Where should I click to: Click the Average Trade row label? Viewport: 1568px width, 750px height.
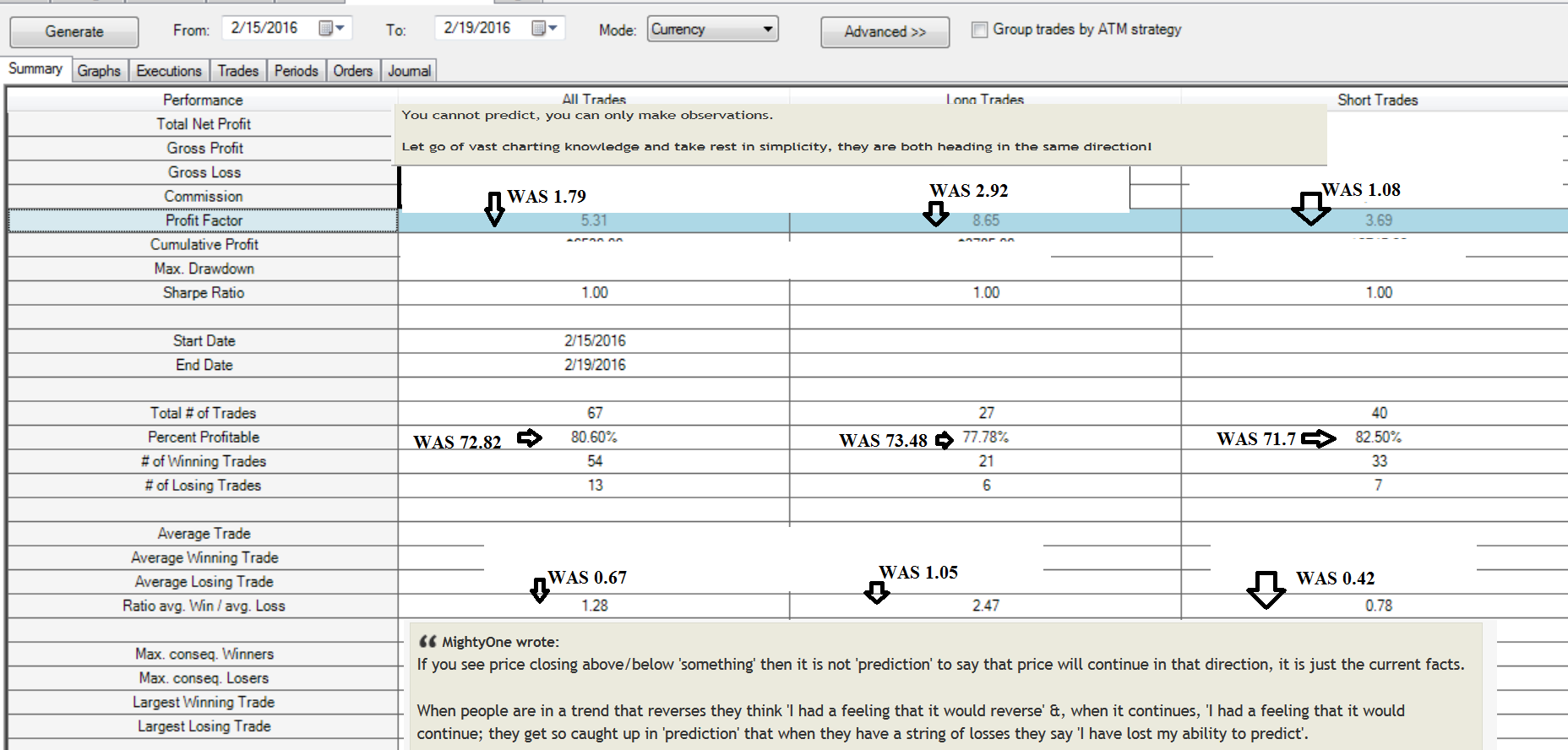[204, 533]
